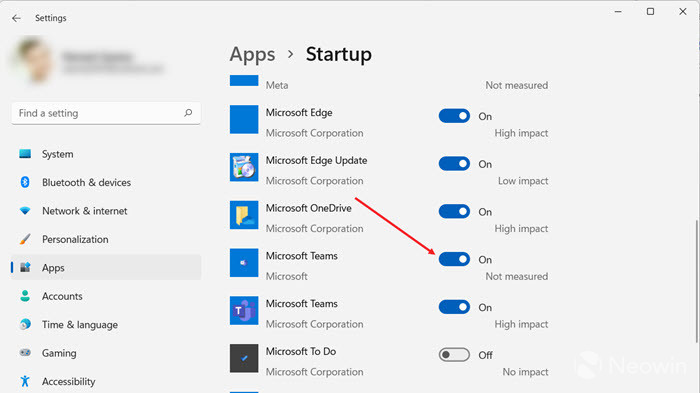
Task: Click the Startup breadcrumb heading
Action: pyautogui.click(x=338, y=54)
